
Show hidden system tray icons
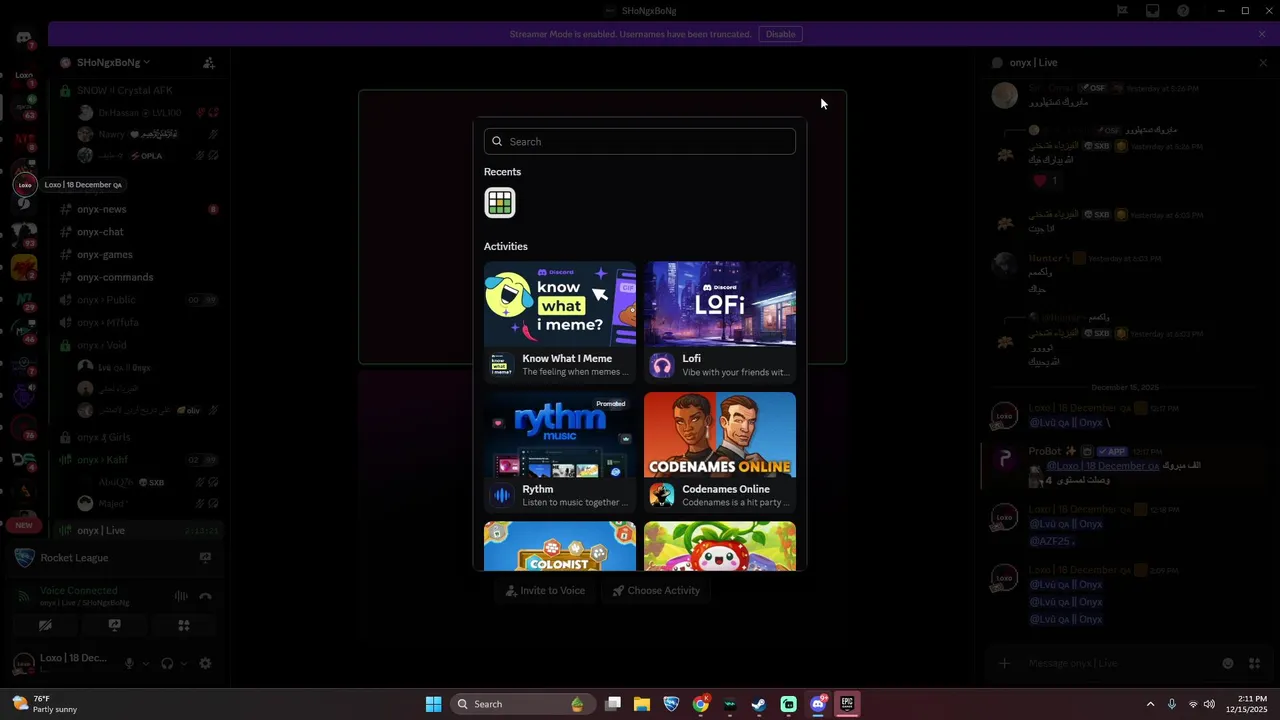(1150, 704)
